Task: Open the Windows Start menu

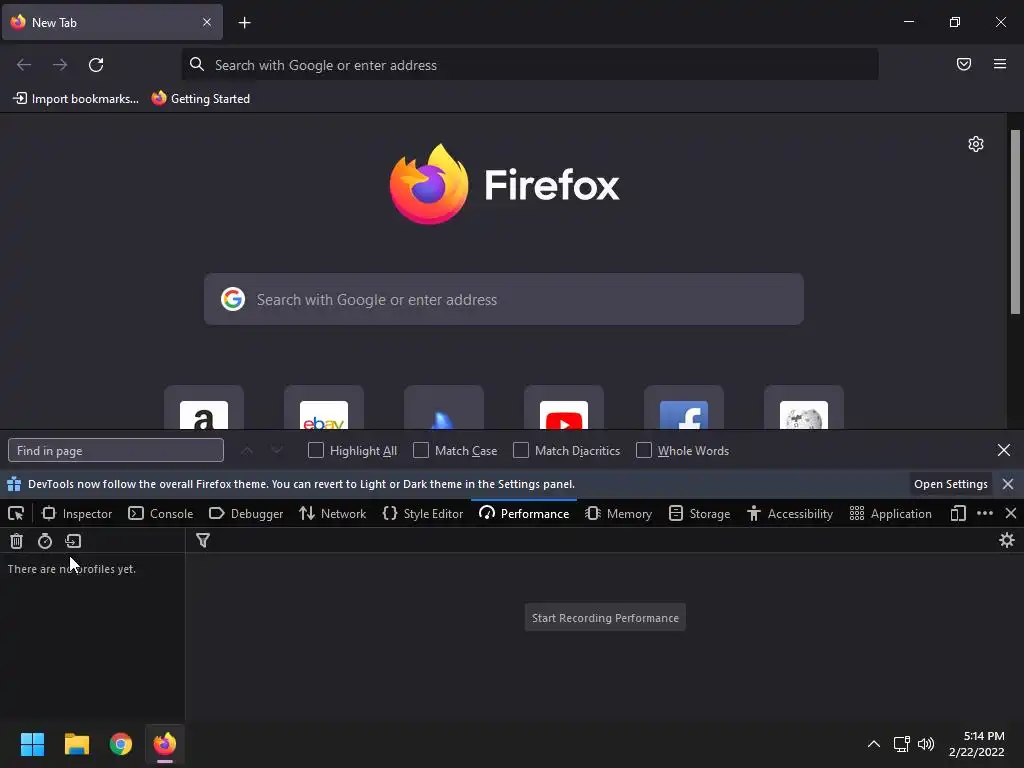Action: pos(32,744)
